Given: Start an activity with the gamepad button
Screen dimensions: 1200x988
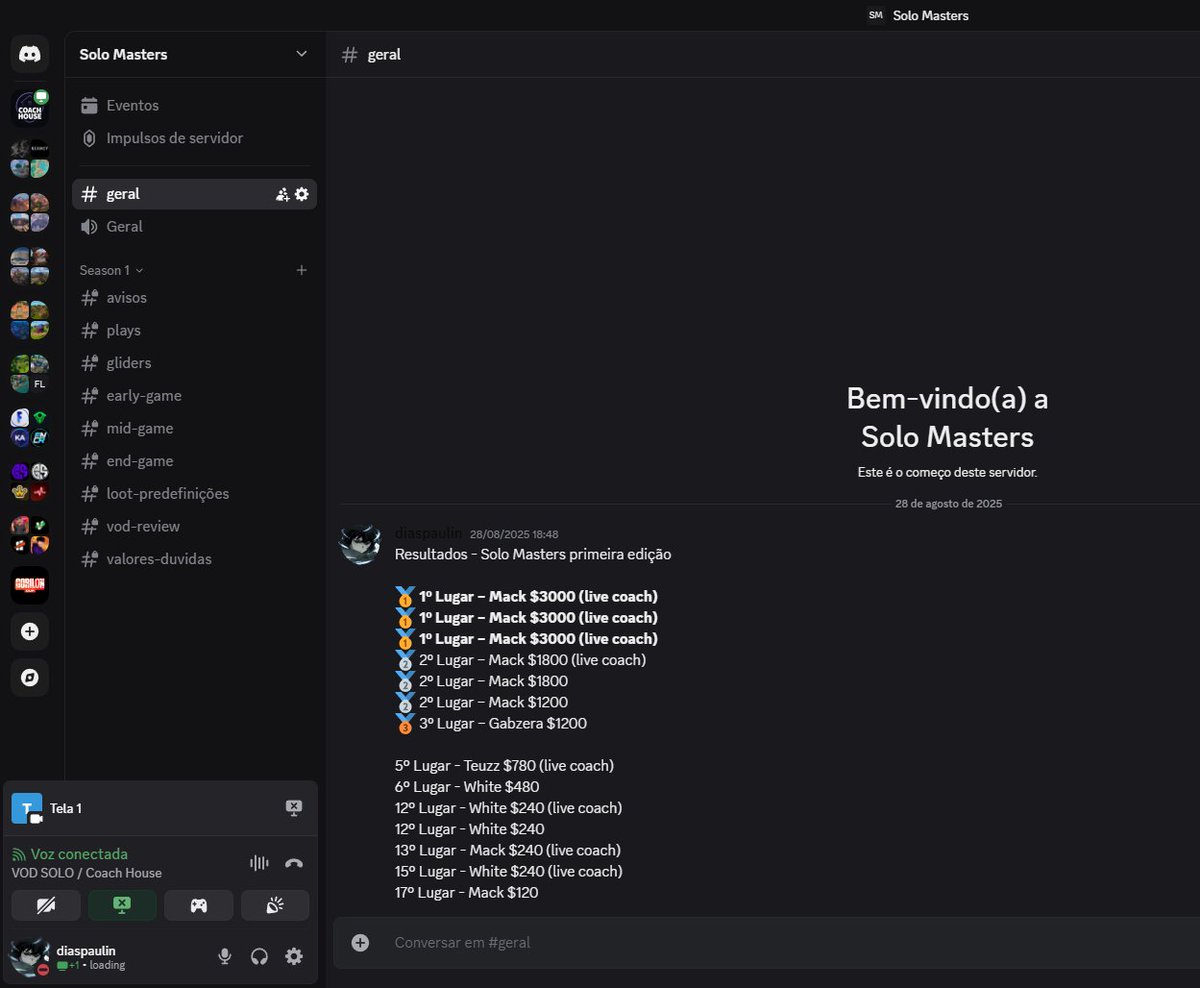Looking at the screenshot, I should [199, 905].
